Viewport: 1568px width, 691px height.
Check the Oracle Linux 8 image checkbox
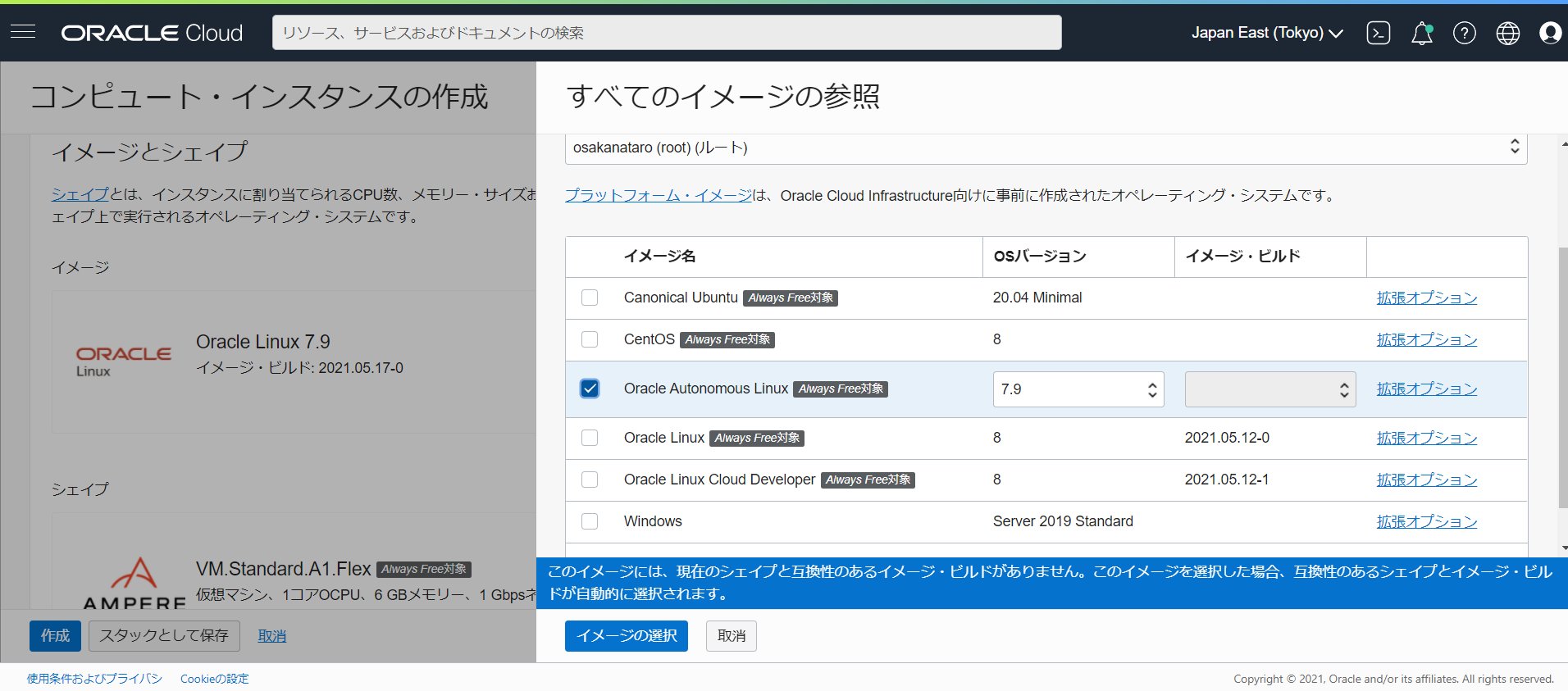tap(590, 438)
